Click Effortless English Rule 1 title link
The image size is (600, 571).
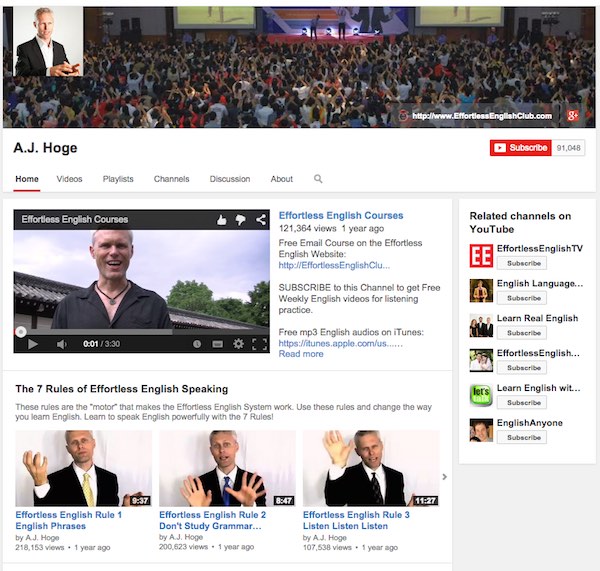pyautogui.click(x=68, y=520)
